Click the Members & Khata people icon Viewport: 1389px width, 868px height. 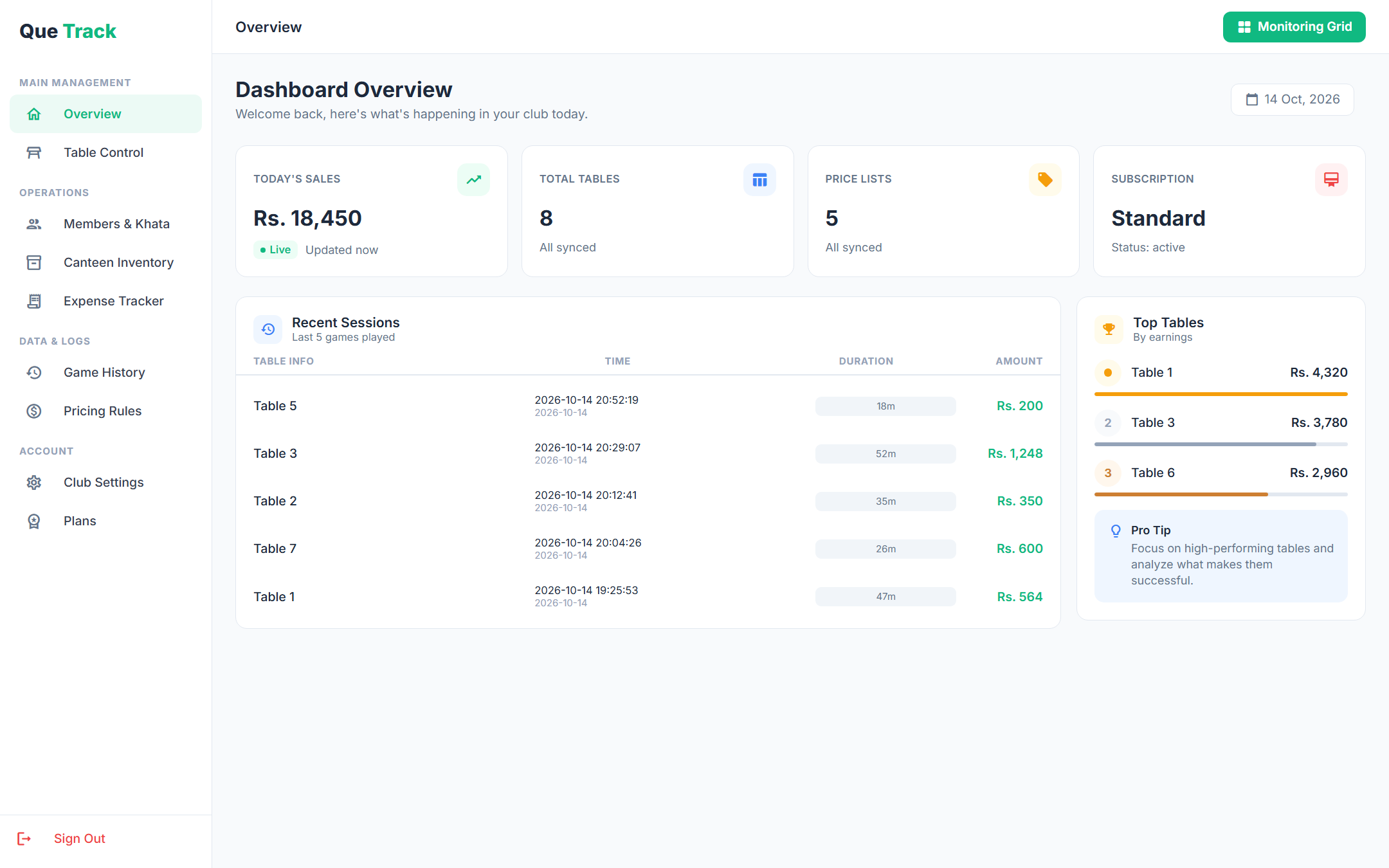pyautogui.click(x=34, y=224)
